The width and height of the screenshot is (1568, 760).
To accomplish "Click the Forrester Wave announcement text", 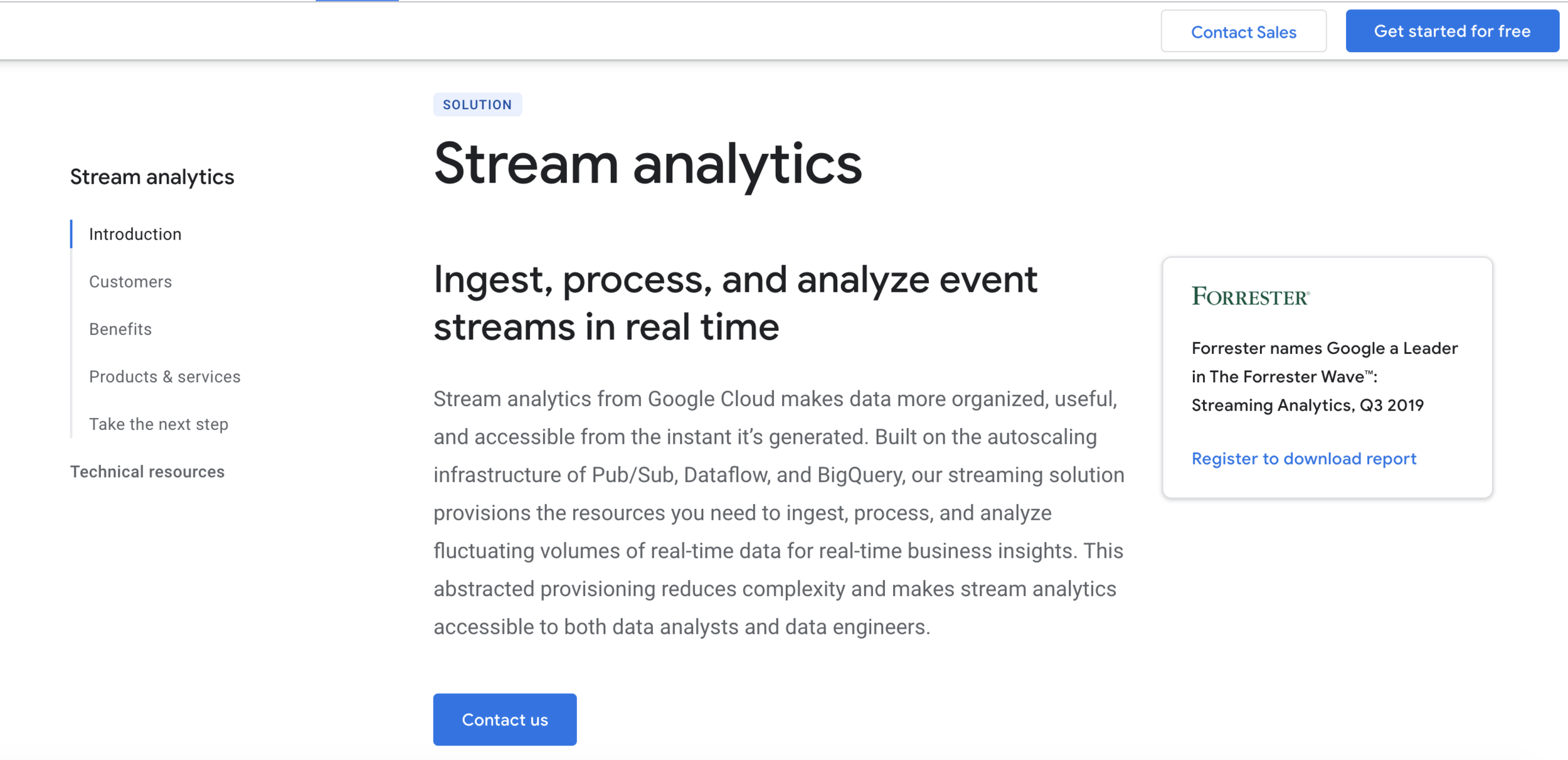I will pos(1325,377).
